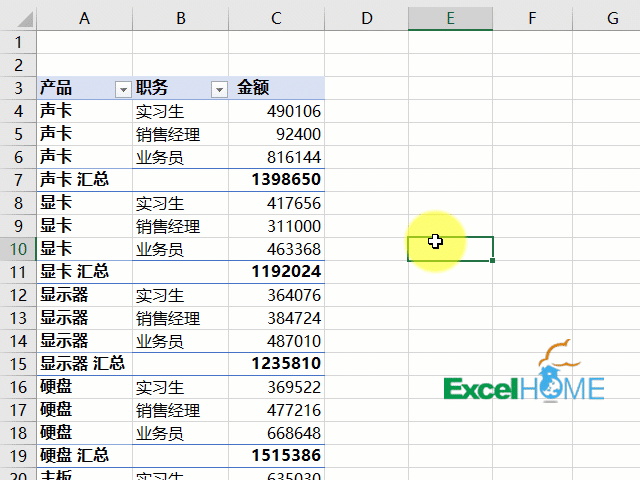Select row 15 header
640x480 pixels.
pos(18,364)
